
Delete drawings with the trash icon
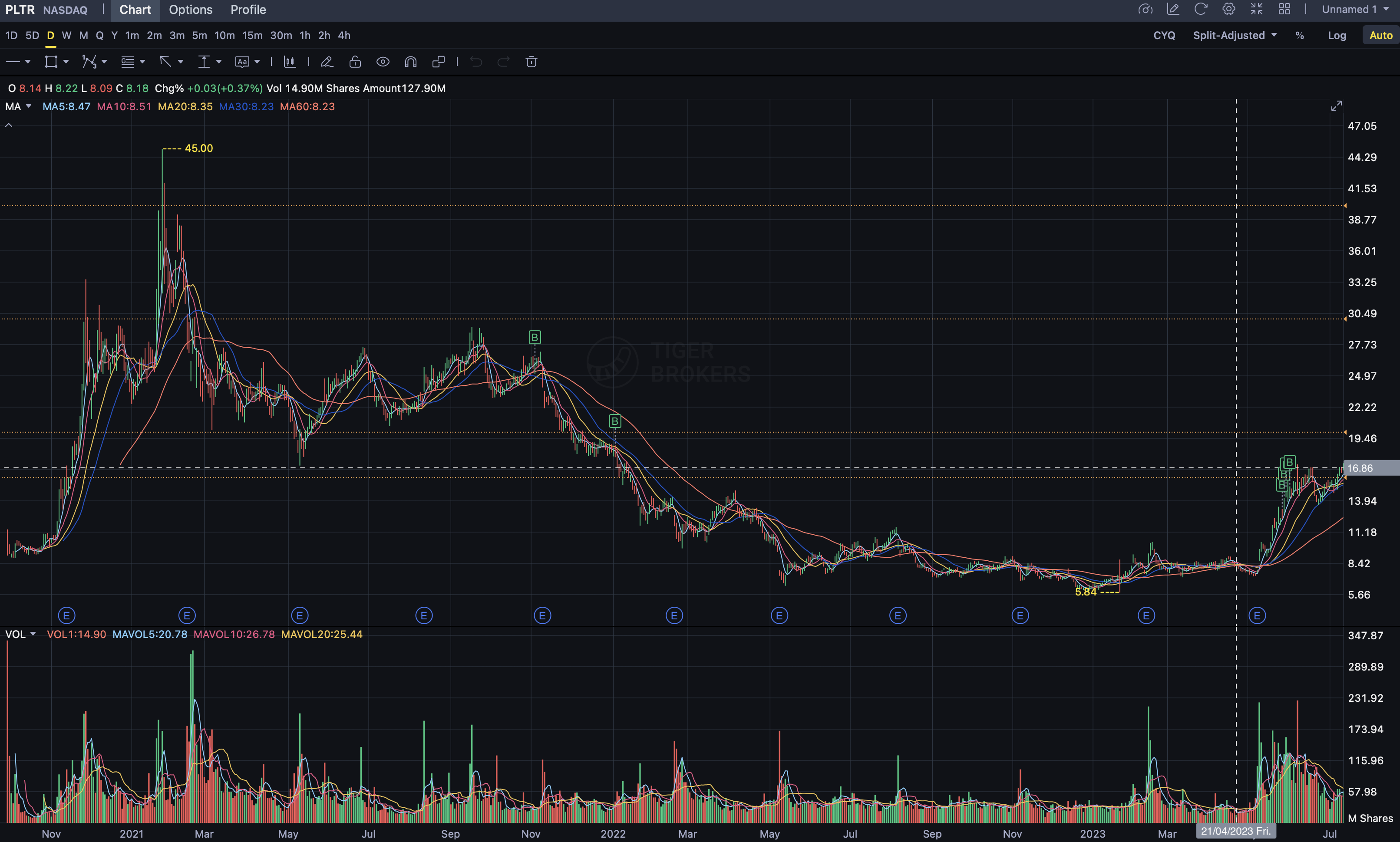coord(532,62)
